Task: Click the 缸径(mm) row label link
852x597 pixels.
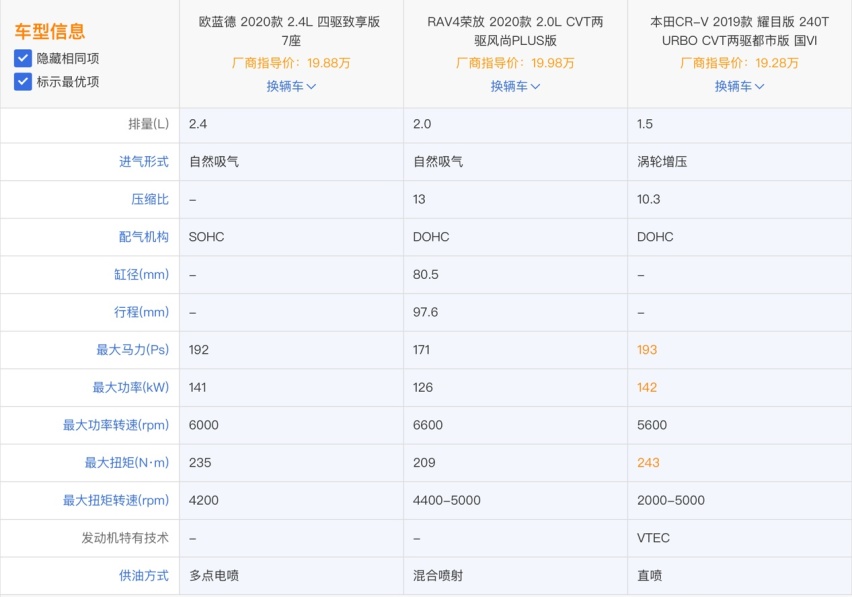Action: 141,275
